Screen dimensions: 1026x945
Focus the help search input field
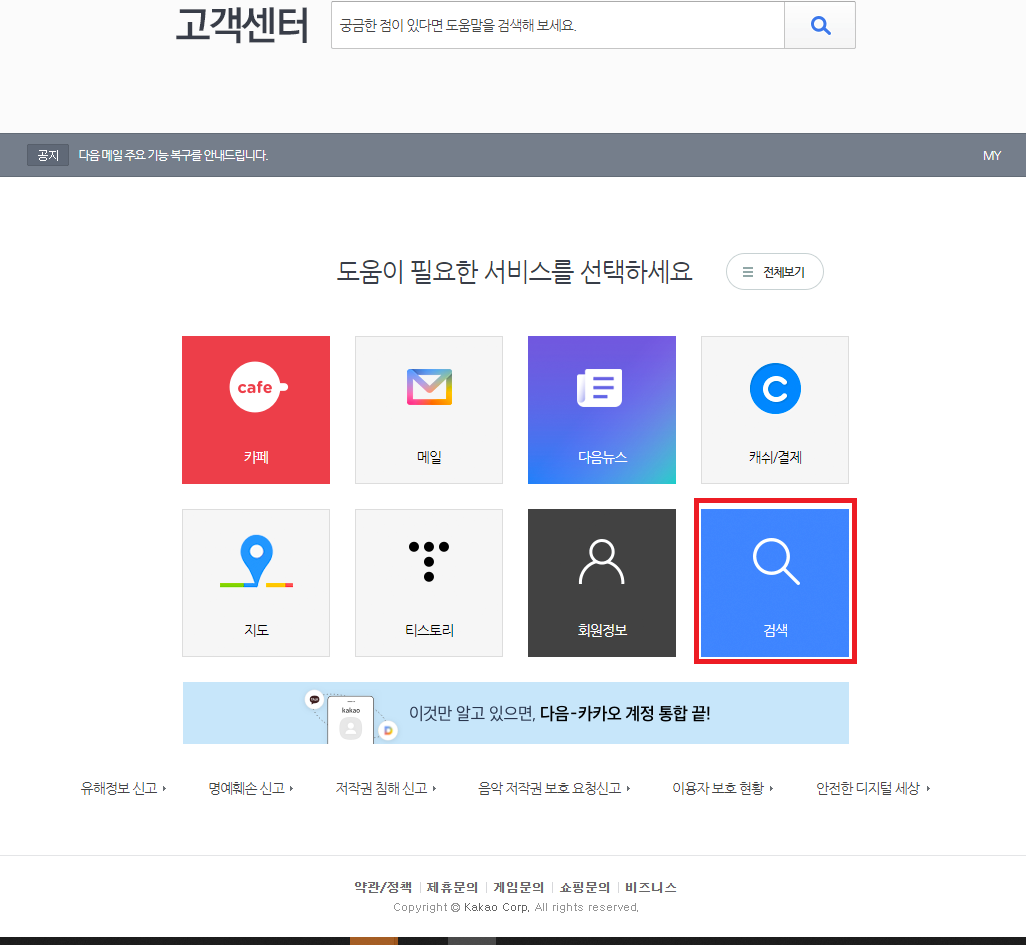pyautogui.click(x=557, y=25)
